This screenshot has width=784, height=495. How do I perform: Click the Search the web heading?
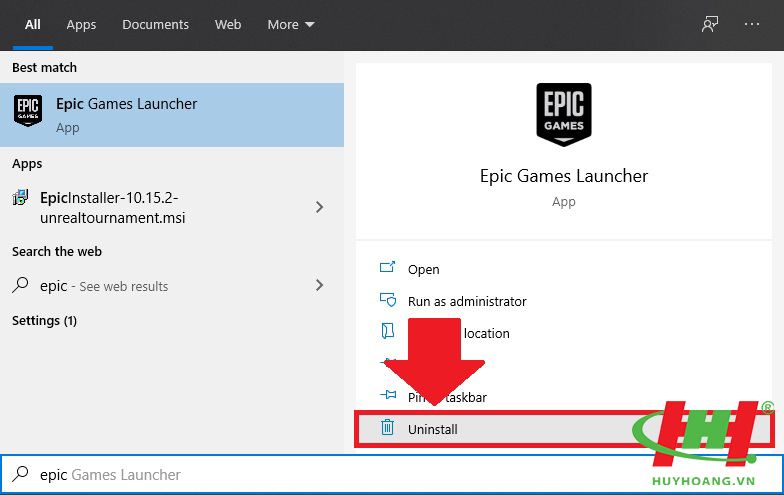(57, 252)
